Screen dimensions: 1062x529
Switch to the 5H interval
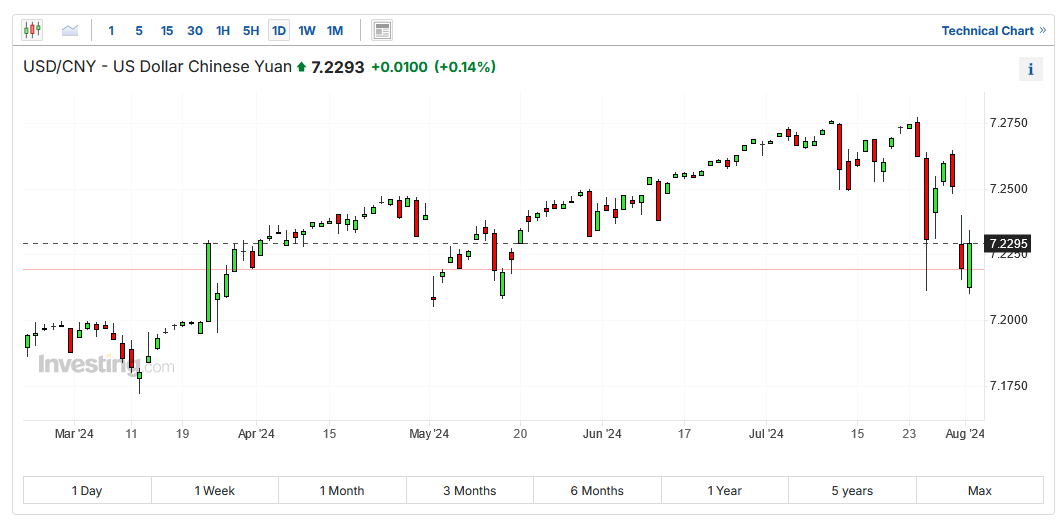click(x=251, y=31)
